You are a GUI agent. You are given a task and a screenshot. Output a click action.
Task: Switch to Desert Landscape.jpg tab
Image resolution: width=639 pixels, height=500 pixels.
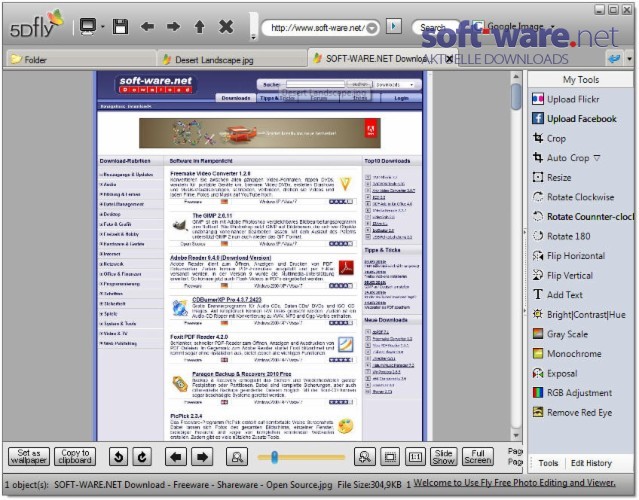point(232,59)
